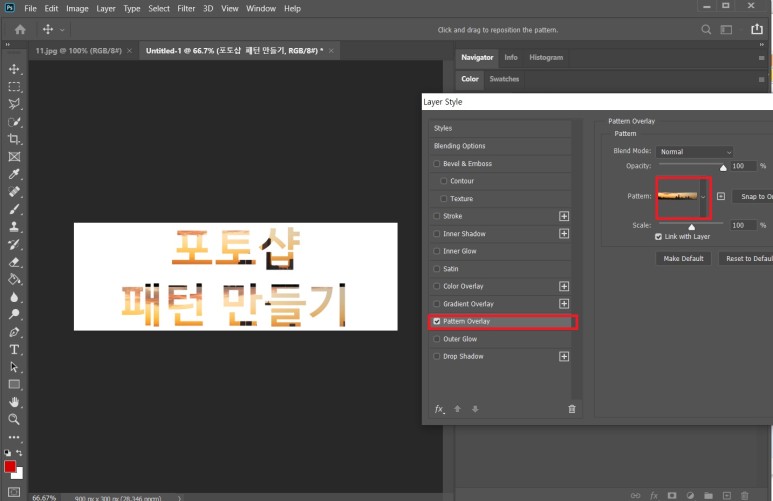Select the Polygonal Lasso tool
This screenshot has width=773, height=501.
coord(14,104)
